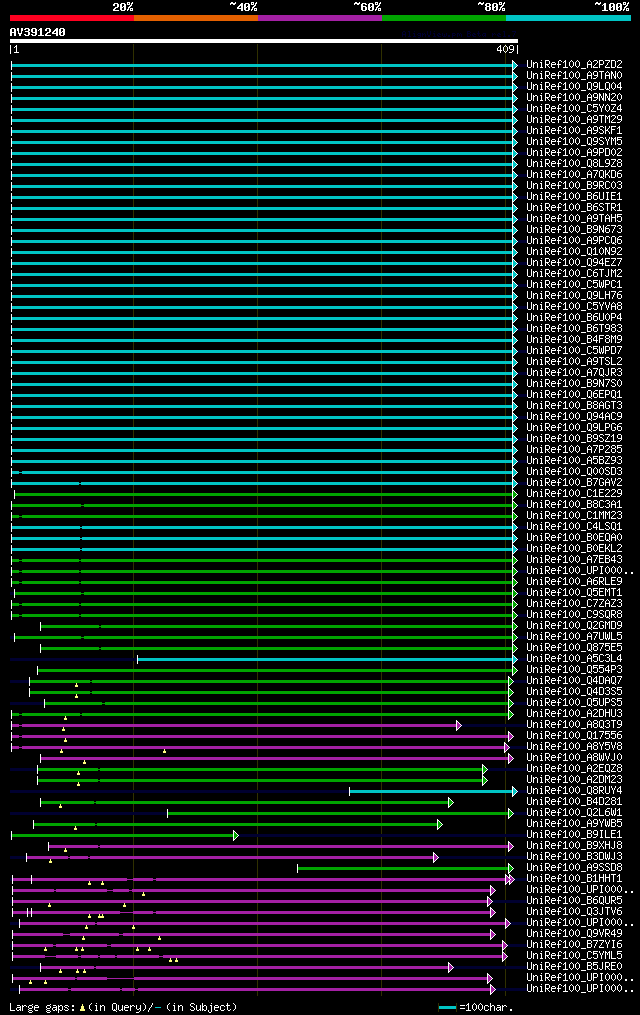Select label UniRef100_A5BZ93
Image resolution: width=640 pixels, height=1015 pixels.
tap(574, 461)
